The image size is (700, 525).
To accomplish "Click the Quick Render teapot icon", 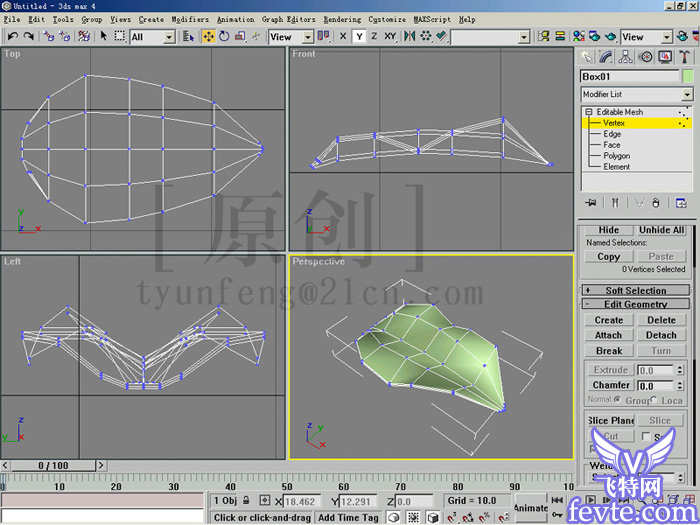I will tap(611, 36).
